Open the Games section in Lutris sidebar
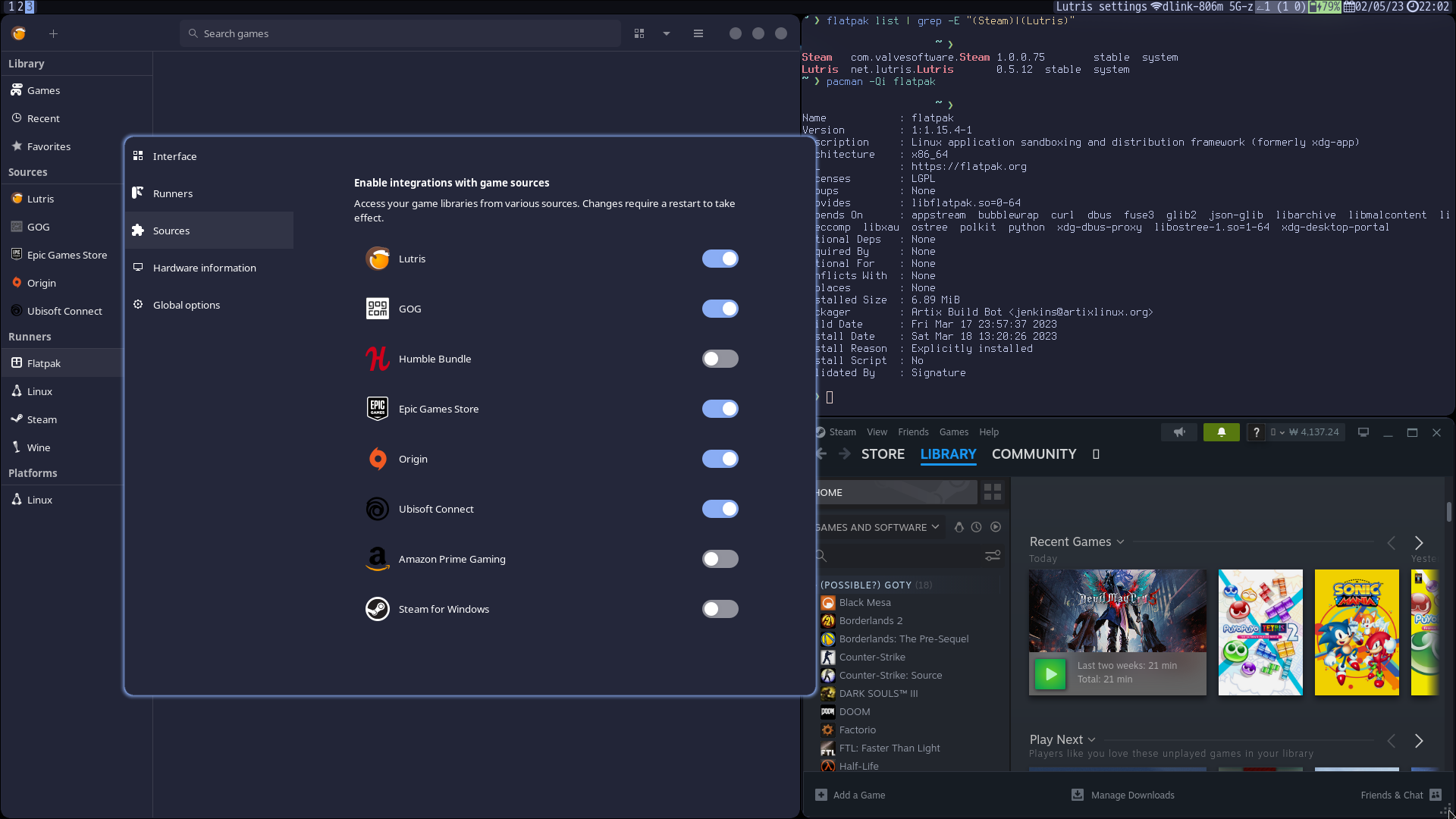The width and height of the screenshot is (1456, 819). [43, 90]
